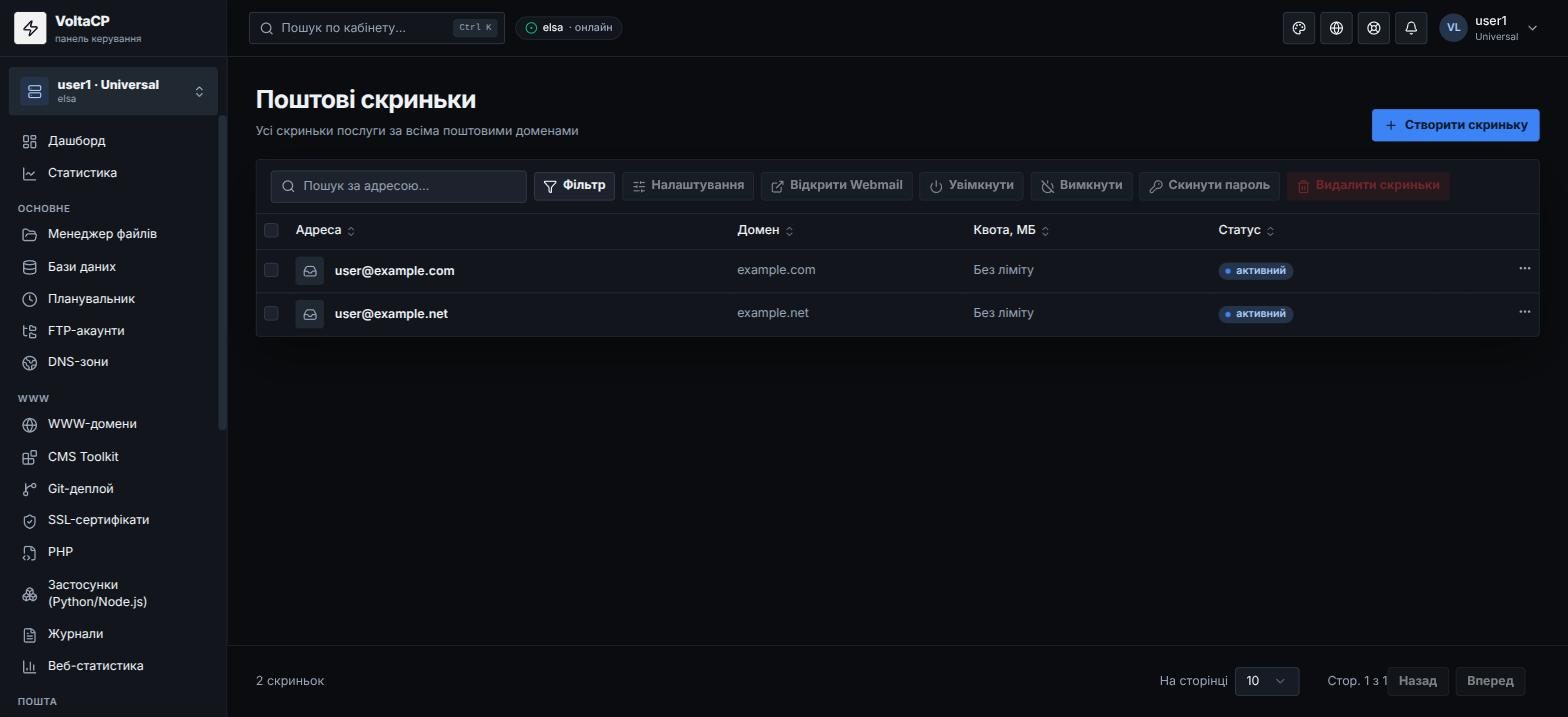Click the SSL-сертифікати shield icon

click(30, 521)
